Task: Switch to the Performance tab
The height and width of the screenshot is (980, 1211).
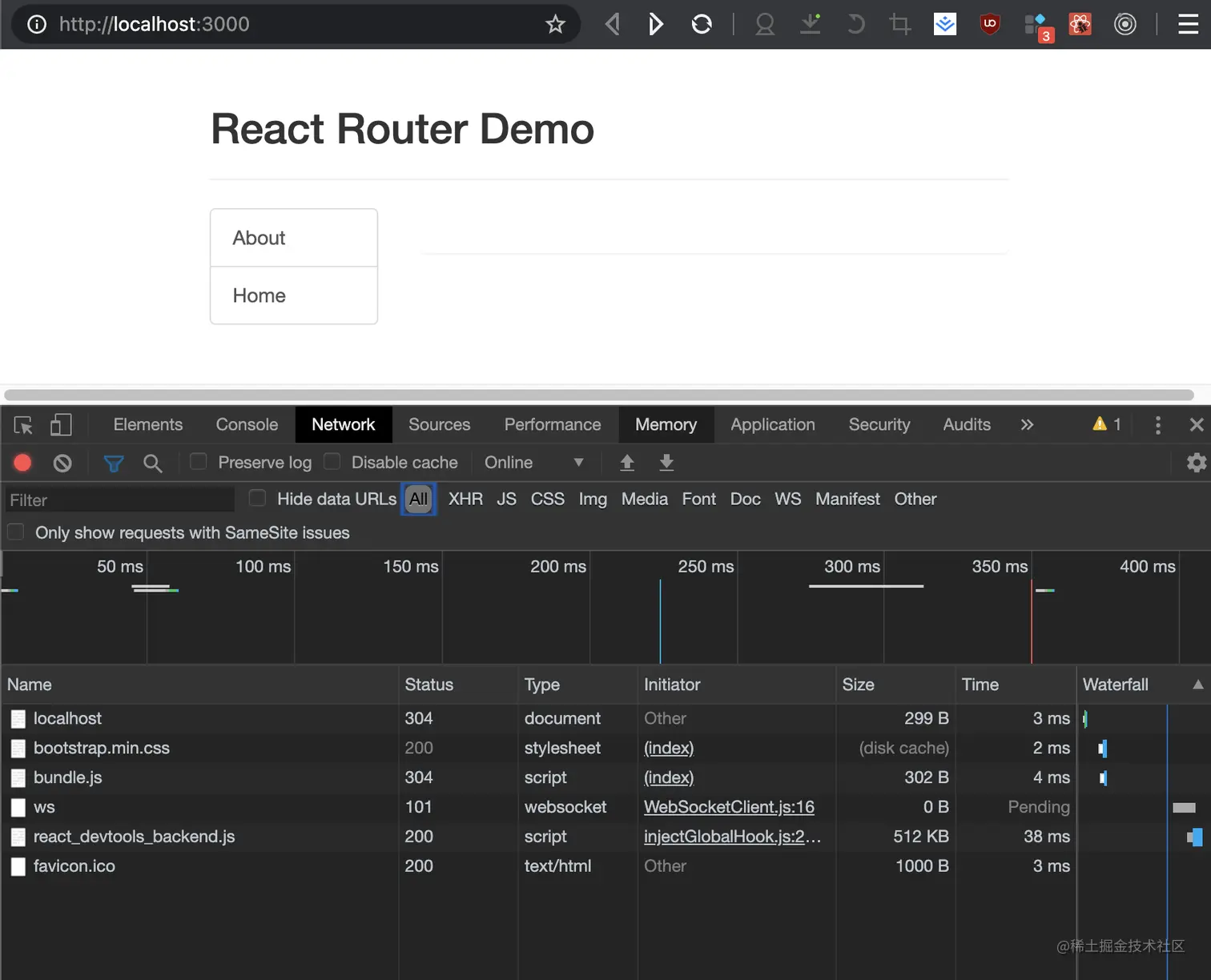Action: (553, 424)
